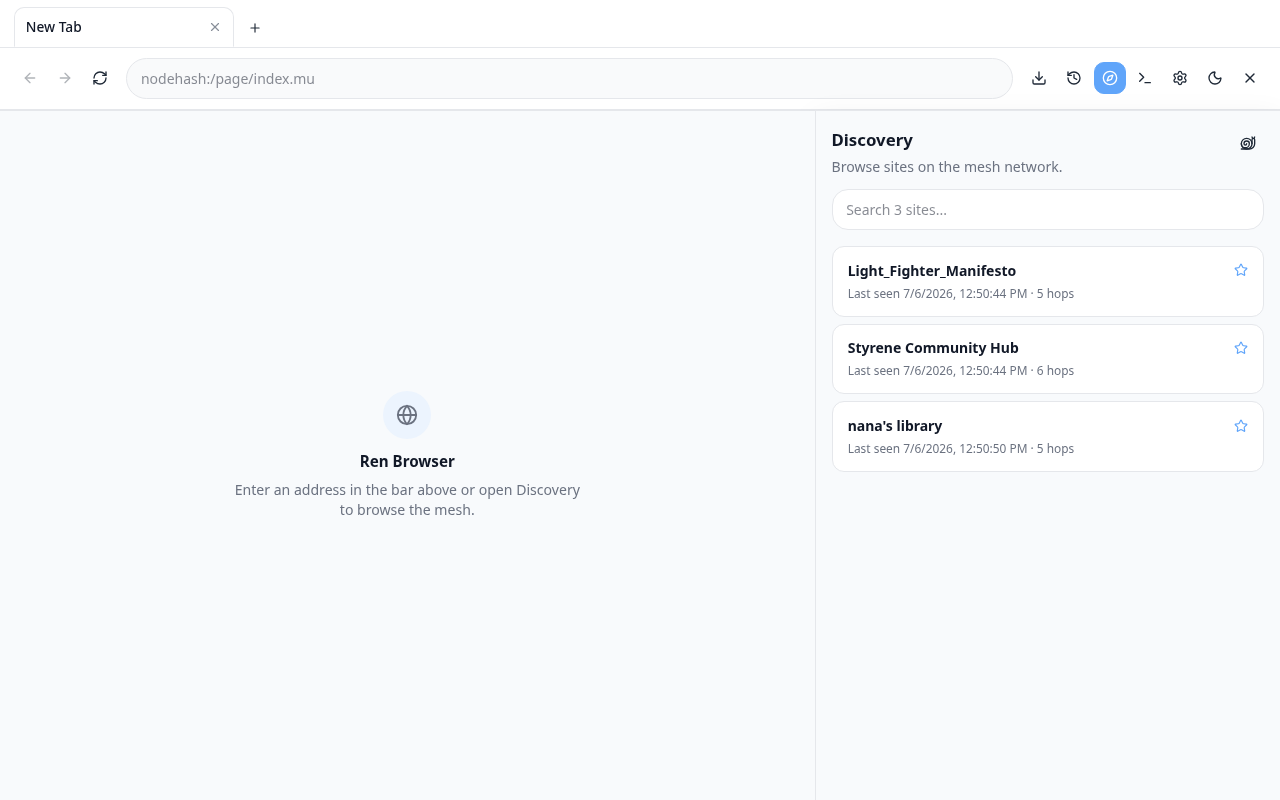Click the back navigation arrow
Image resolution: width=1280 pixels, height=800 pixels.
point(30,78)
